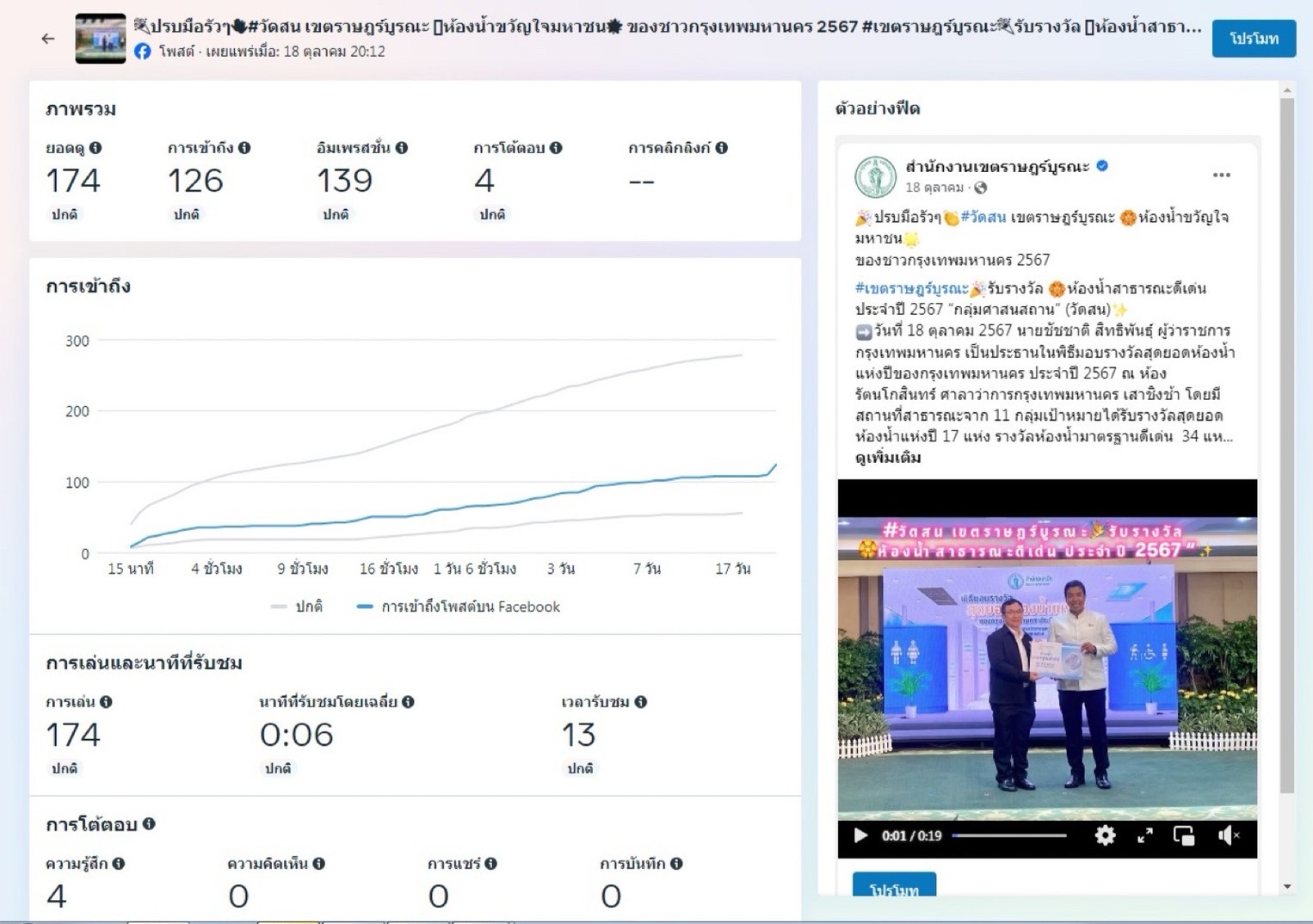Viewport: 1313px width, 924px height.
Task: Show info for การบันทึก metric
Action: 677,864
